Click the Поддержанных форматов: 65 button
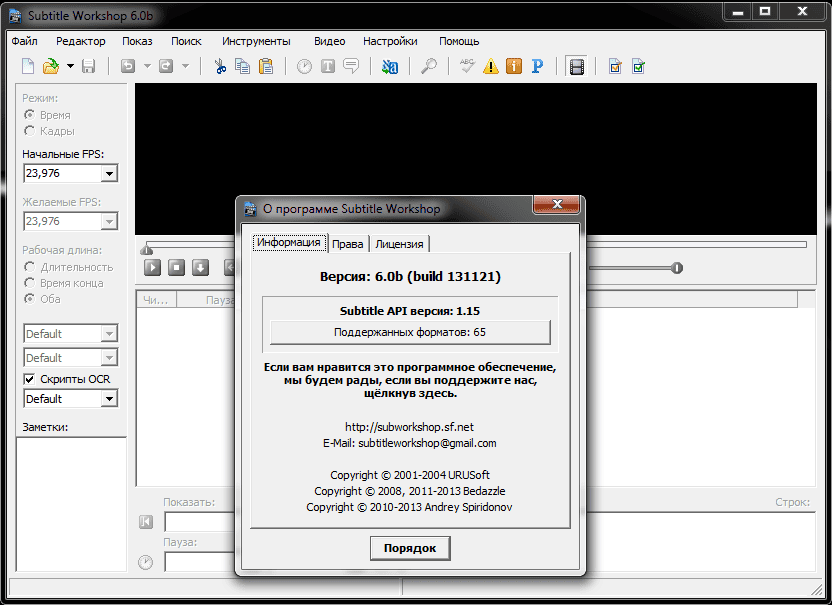The image size is (832, 605). point(410,332)
